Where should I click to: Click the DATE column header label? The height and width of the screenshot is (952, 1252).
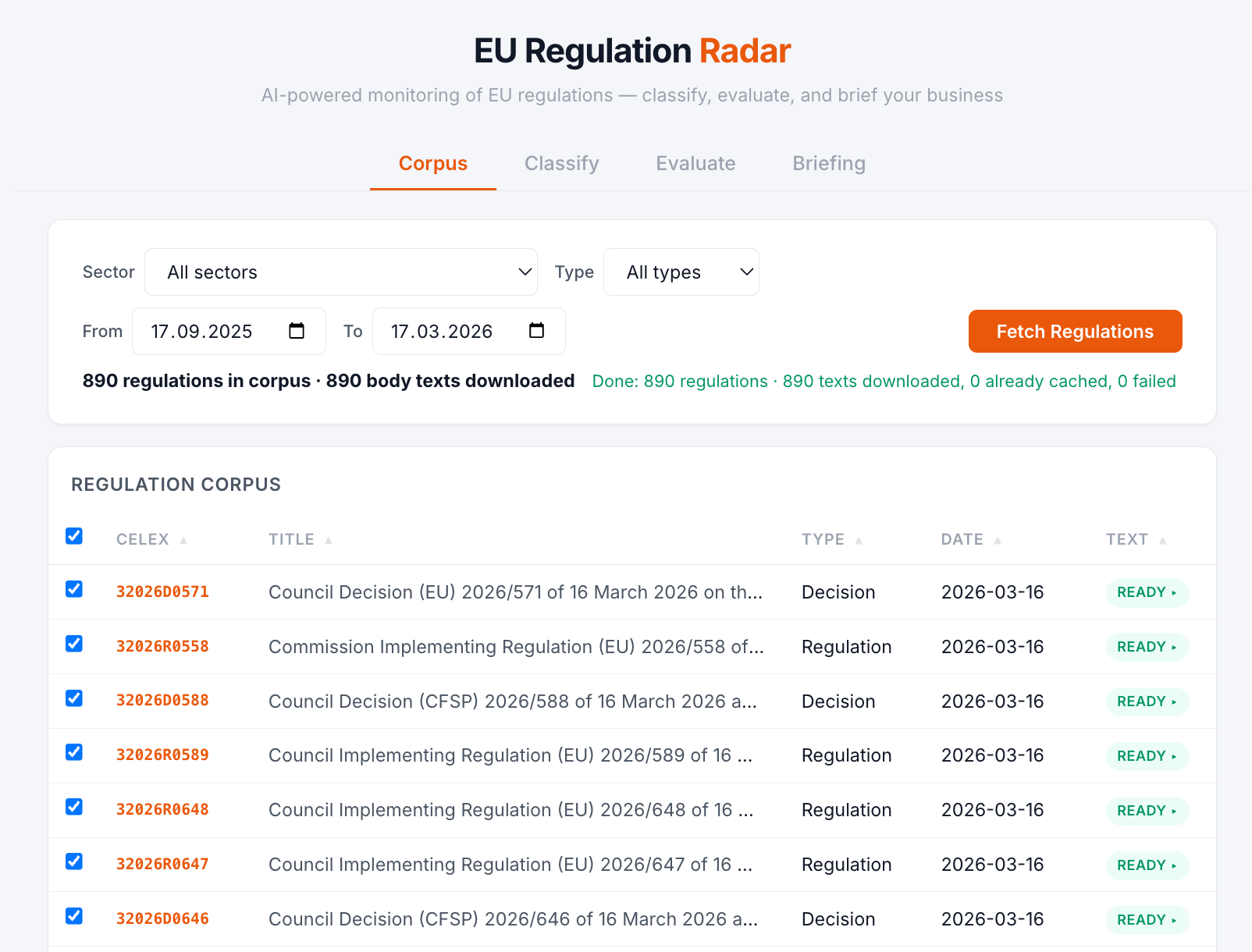962,540
